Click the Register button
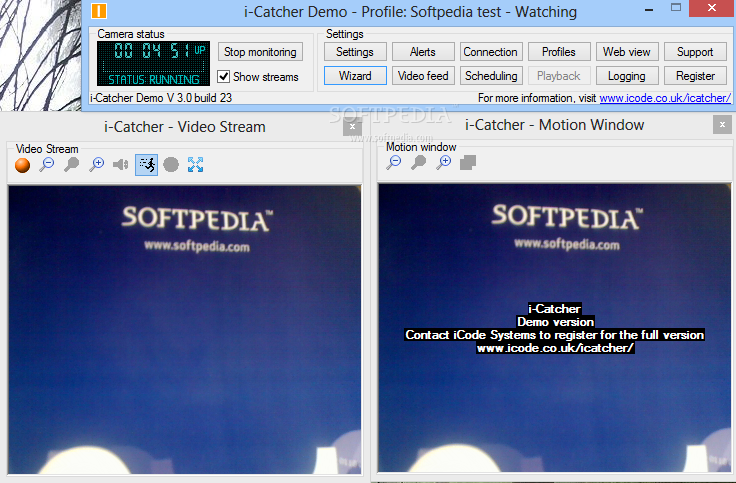This screenshot has width=736, height=483. [x=695, y=76]
